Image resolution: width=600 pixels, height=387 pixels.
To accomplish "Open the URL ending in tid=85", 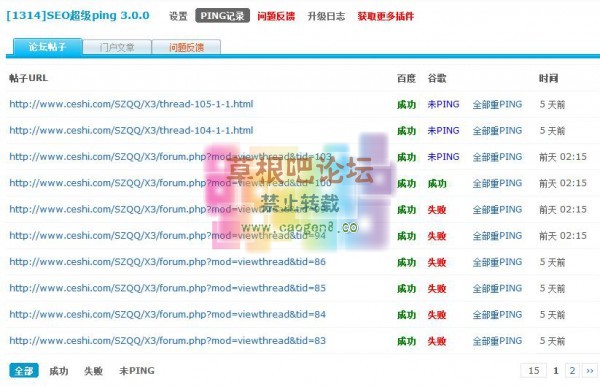I will 168,288.
